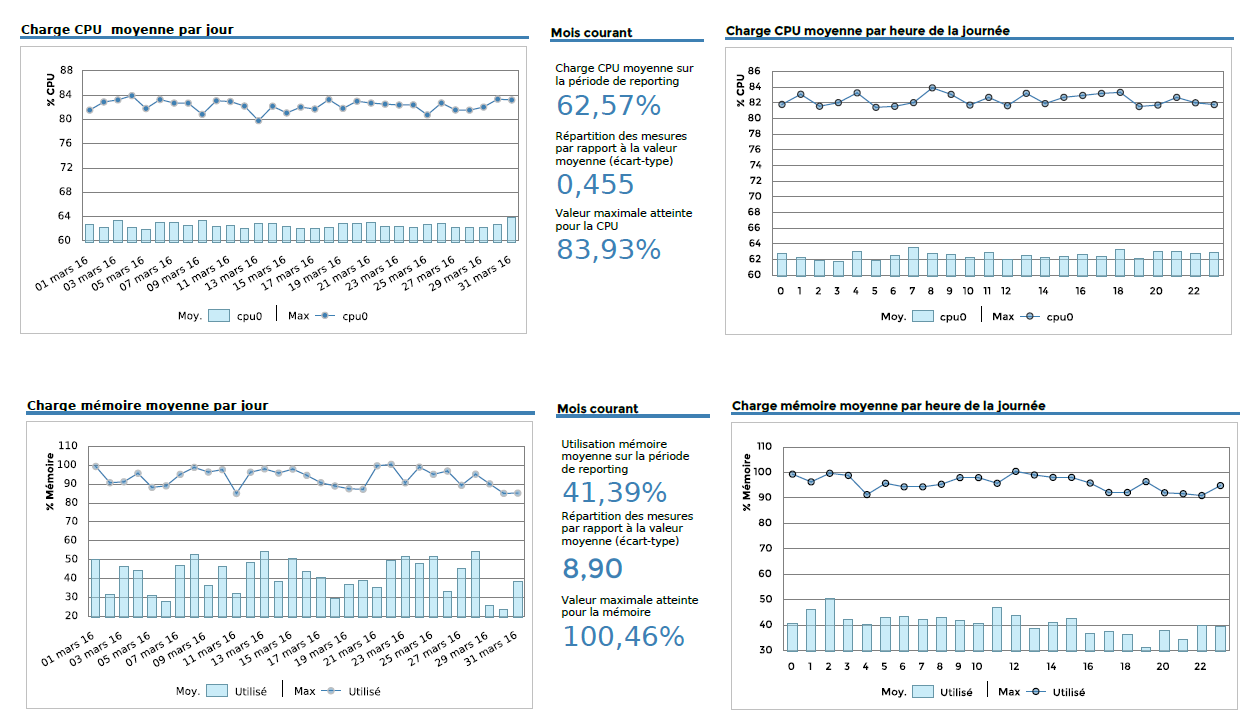
Task: Open the 'Charge mémoire moyenne par jour' heading
Action: pos(147,405)
